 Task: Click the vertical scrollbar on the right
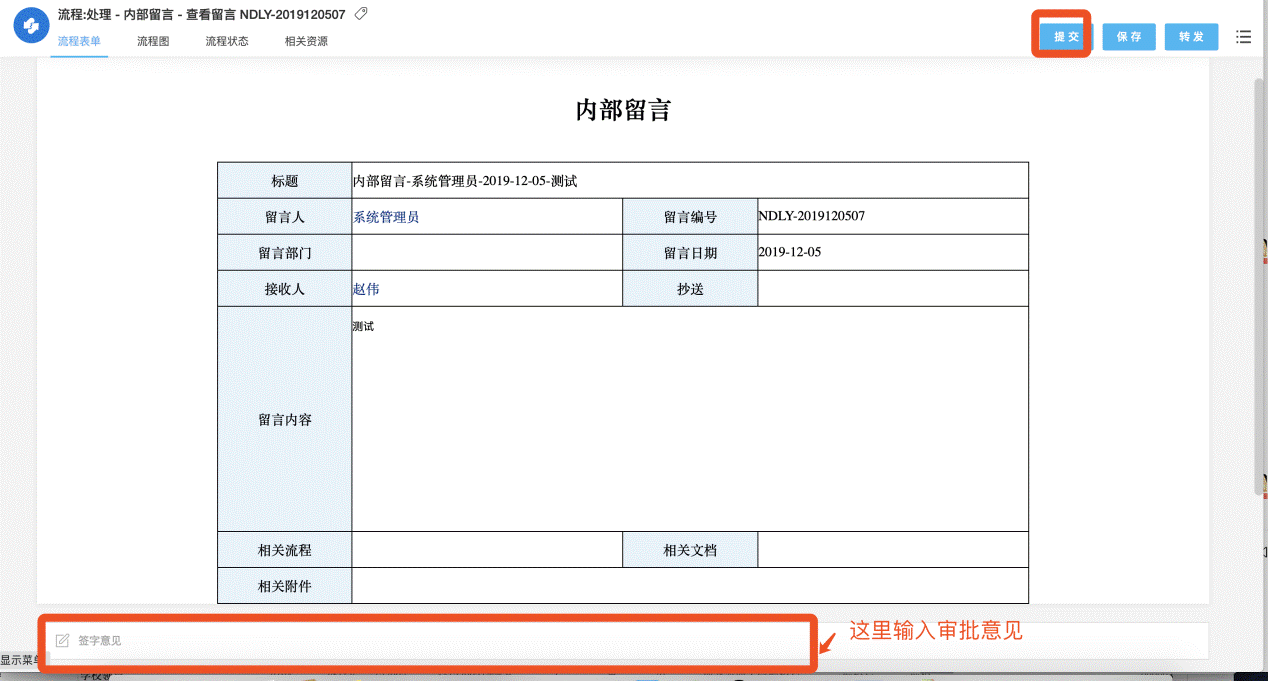click(x=1259, y=280)
